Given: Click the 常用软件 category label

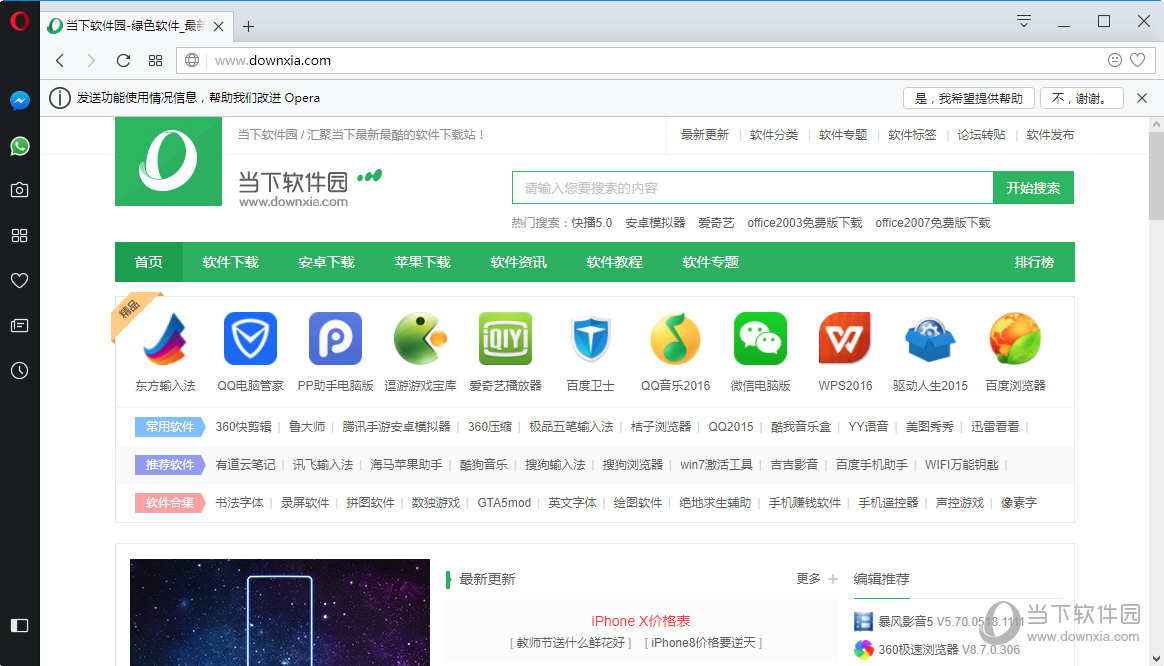Looking at the screenshot, I should [x=169, y=427].
